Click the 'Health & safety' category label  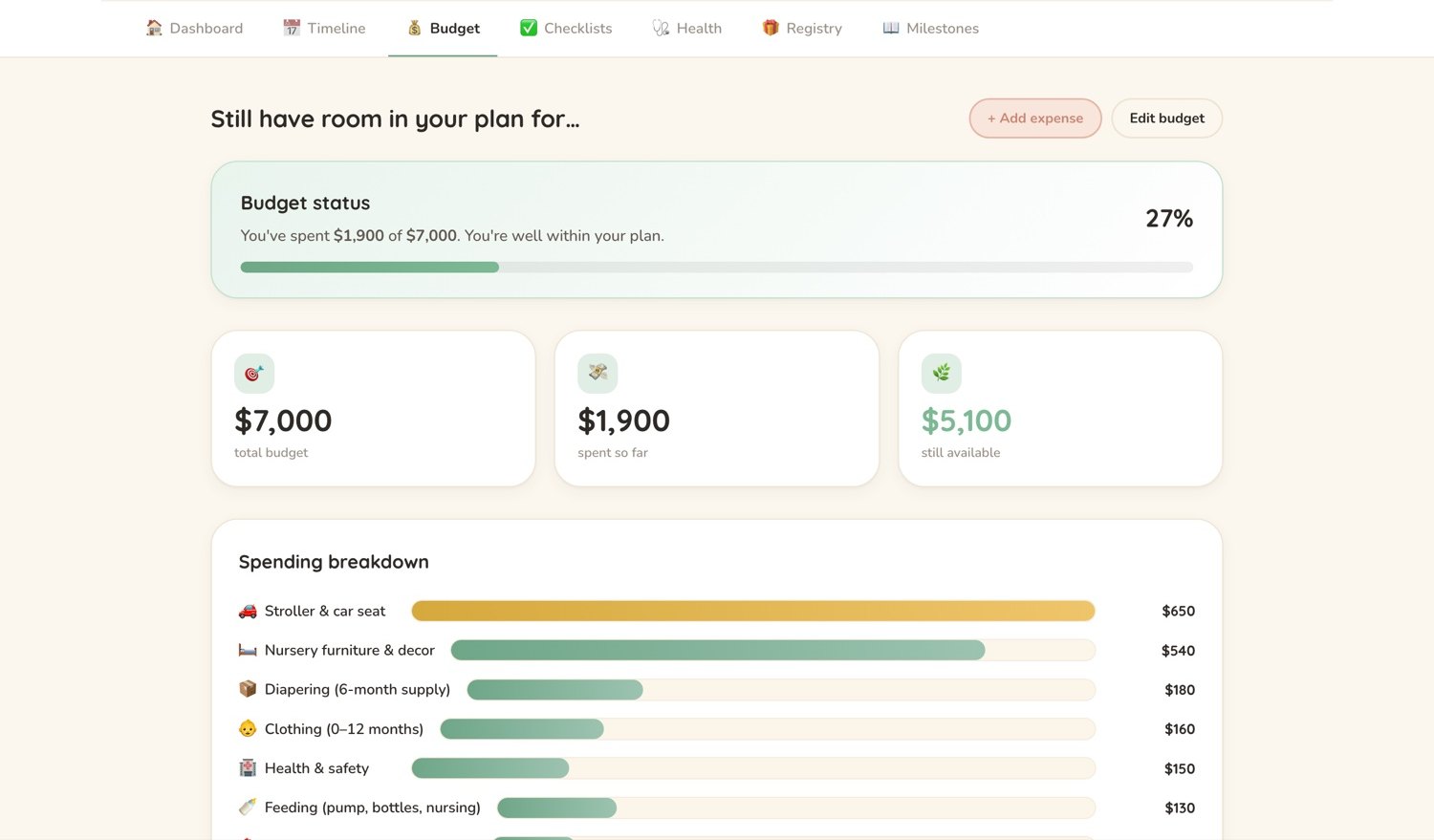(x=316, y=768)
